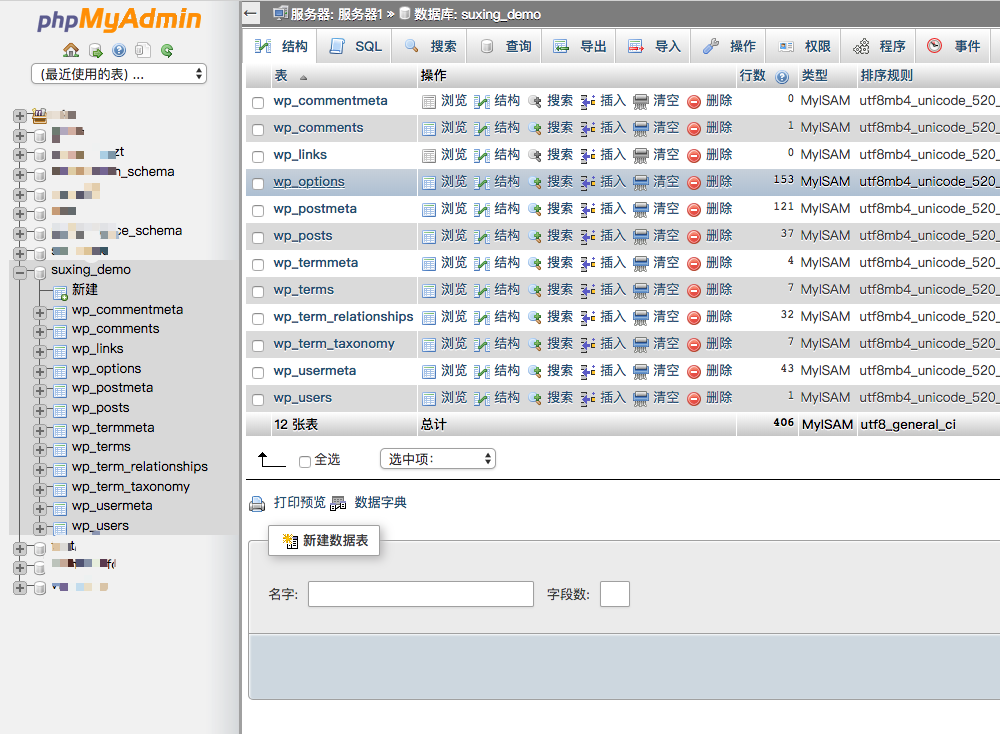Open the phpMyAdmin documentation help icon

click(x=119, y=50)
